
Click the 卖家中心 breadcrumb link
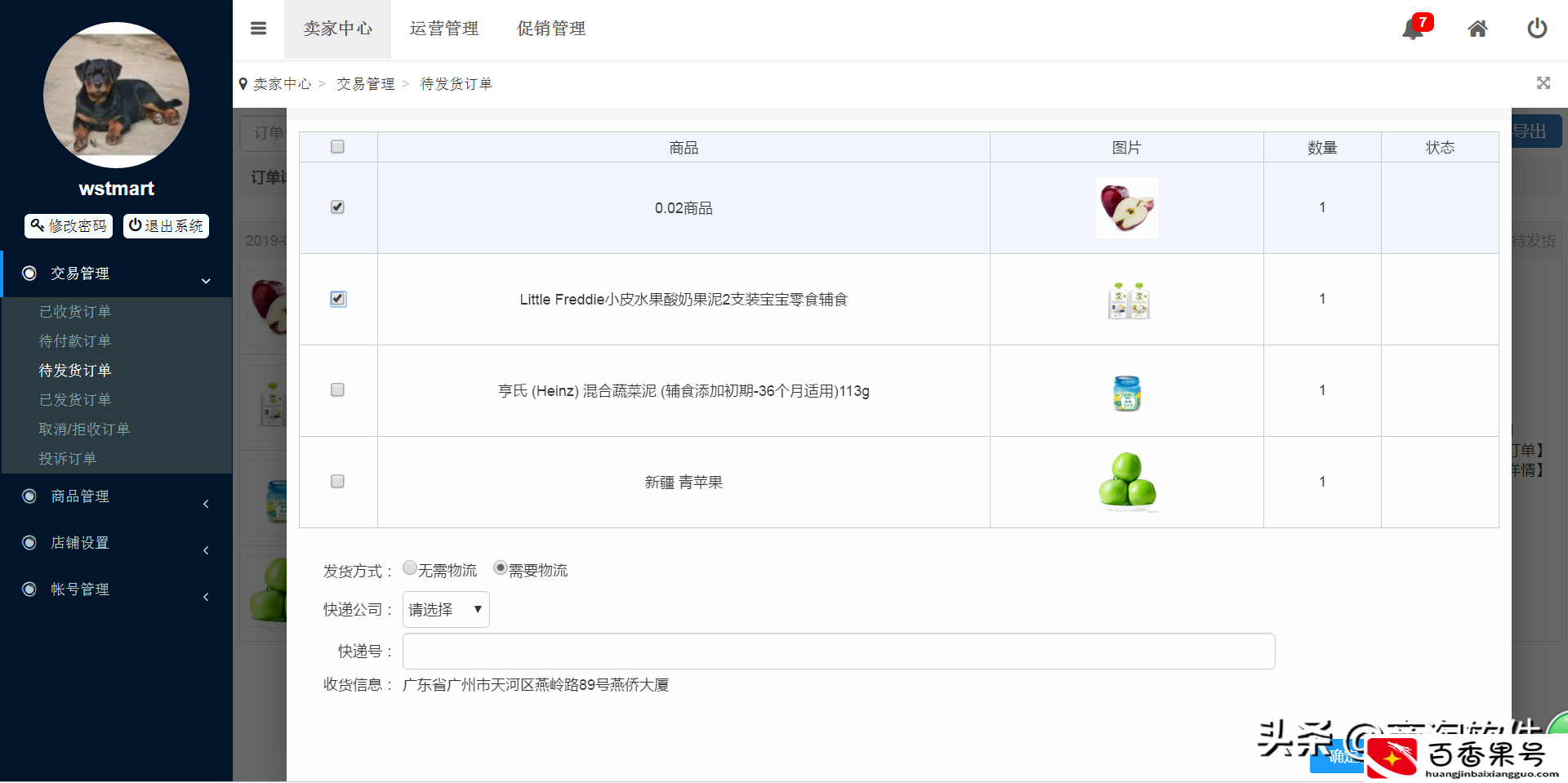click(283, 84)
